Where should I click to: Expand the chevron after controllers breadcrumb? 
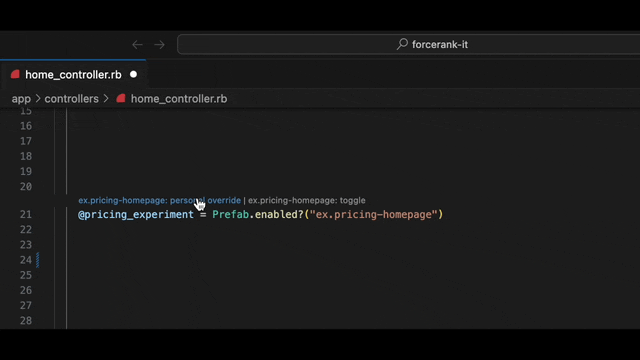[x=106, y=98]
